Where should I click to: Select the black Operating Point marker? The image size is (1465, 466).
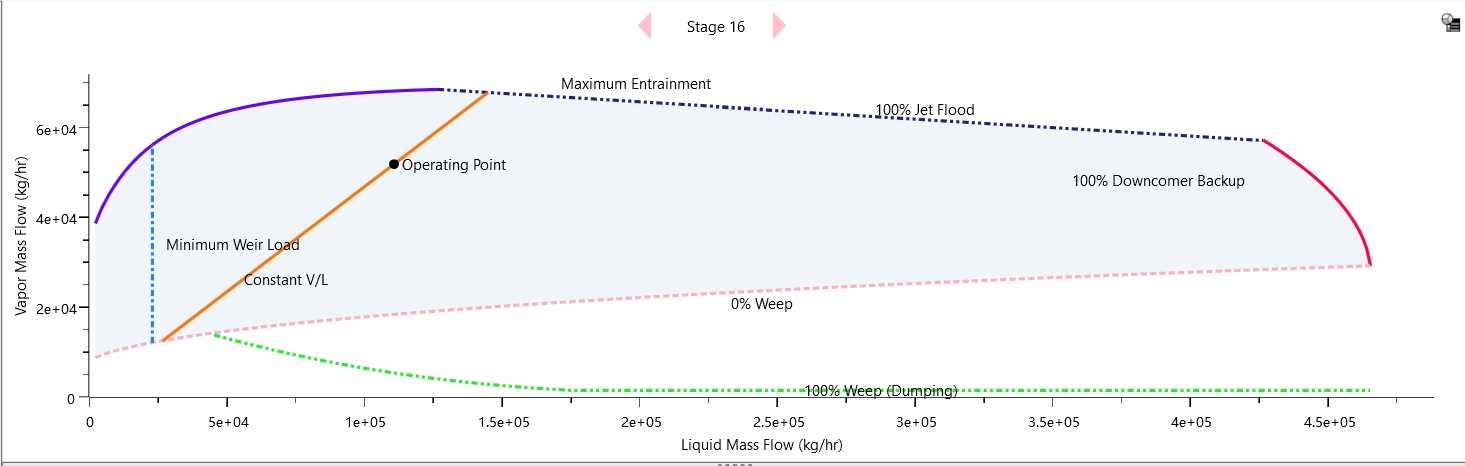tap(394, 164)
